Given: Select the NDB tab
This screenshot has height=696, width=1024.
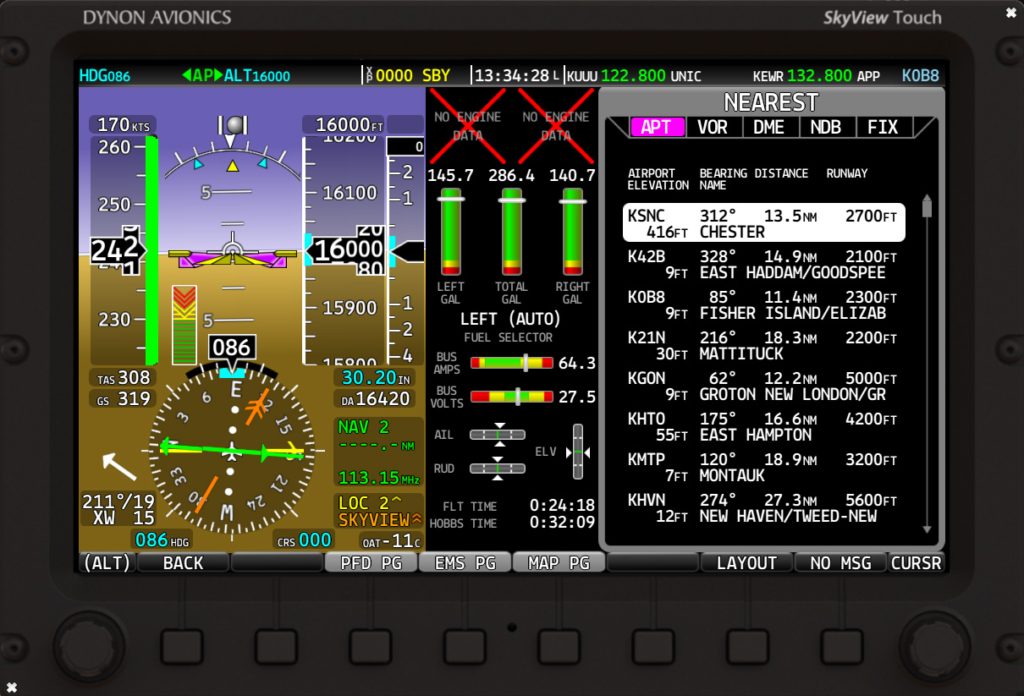Looking at the screenshot, I should 826,127.
